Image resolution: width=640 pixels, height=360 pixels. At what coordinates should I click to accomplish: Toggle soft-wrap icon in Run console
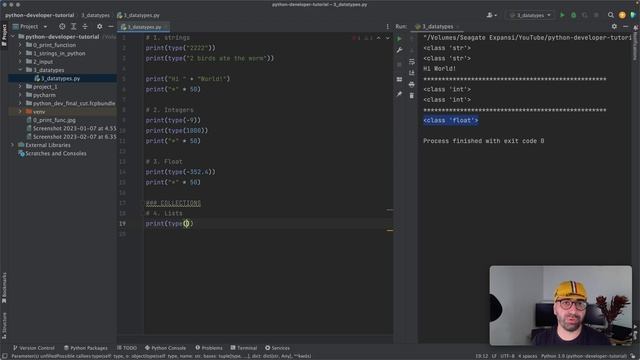coord(411,62)
